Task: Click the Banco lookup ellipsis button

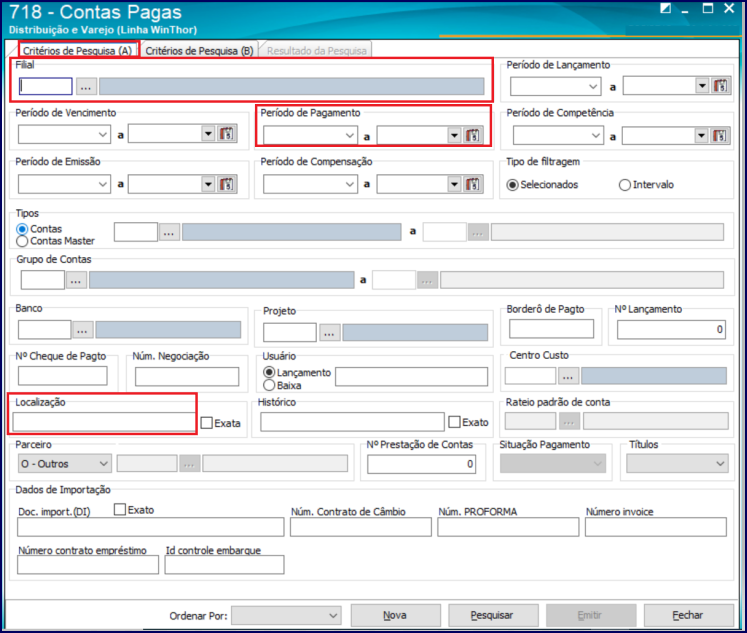Action: click(x=82, y=330)
